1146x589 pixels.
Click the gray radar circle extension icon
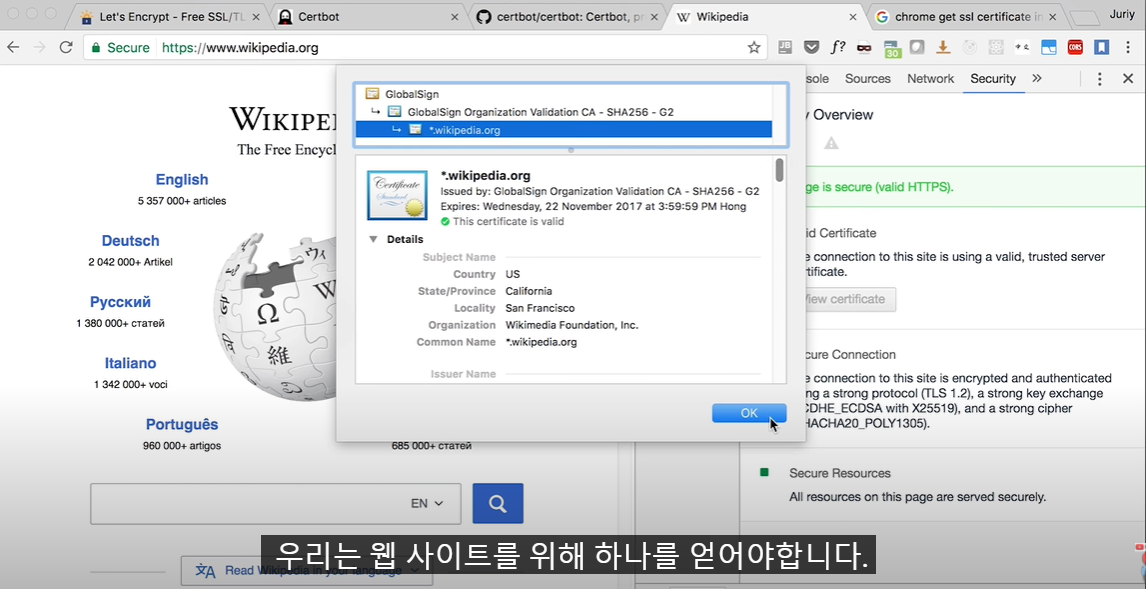pos(970,48)
